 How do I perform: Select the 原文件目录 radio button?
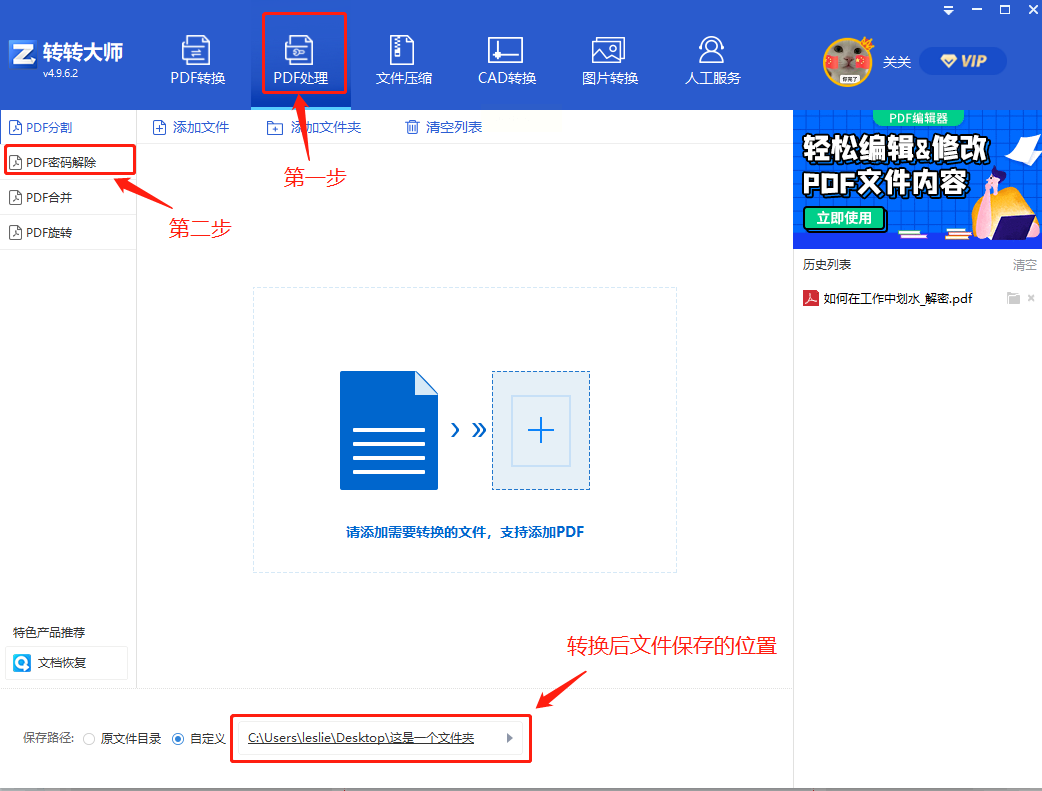89,739
